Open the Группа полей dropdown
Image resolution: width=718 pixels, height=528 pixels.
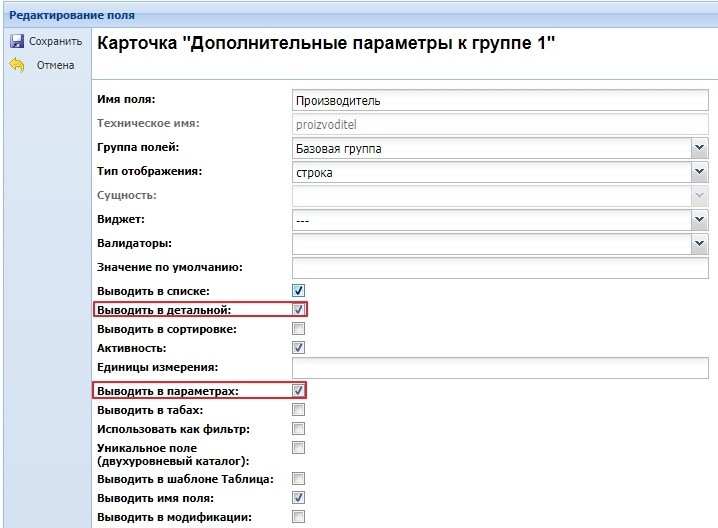[699, 149]
